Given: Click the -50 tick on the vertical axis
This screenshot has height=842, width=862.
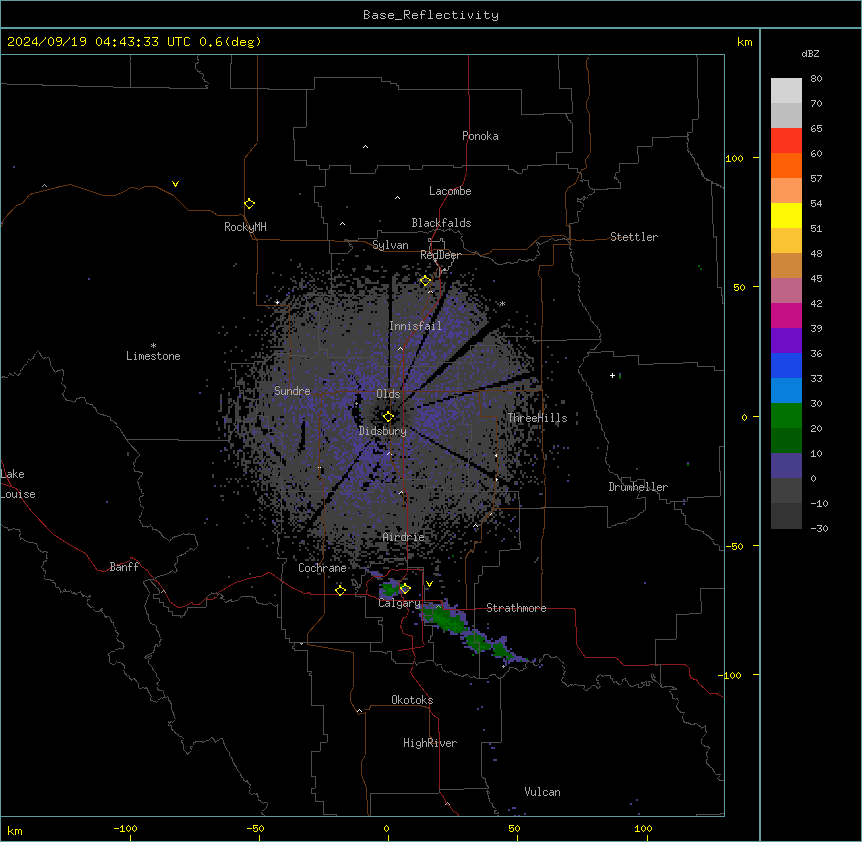Looking at the screenshot, I should coord(734,546).
